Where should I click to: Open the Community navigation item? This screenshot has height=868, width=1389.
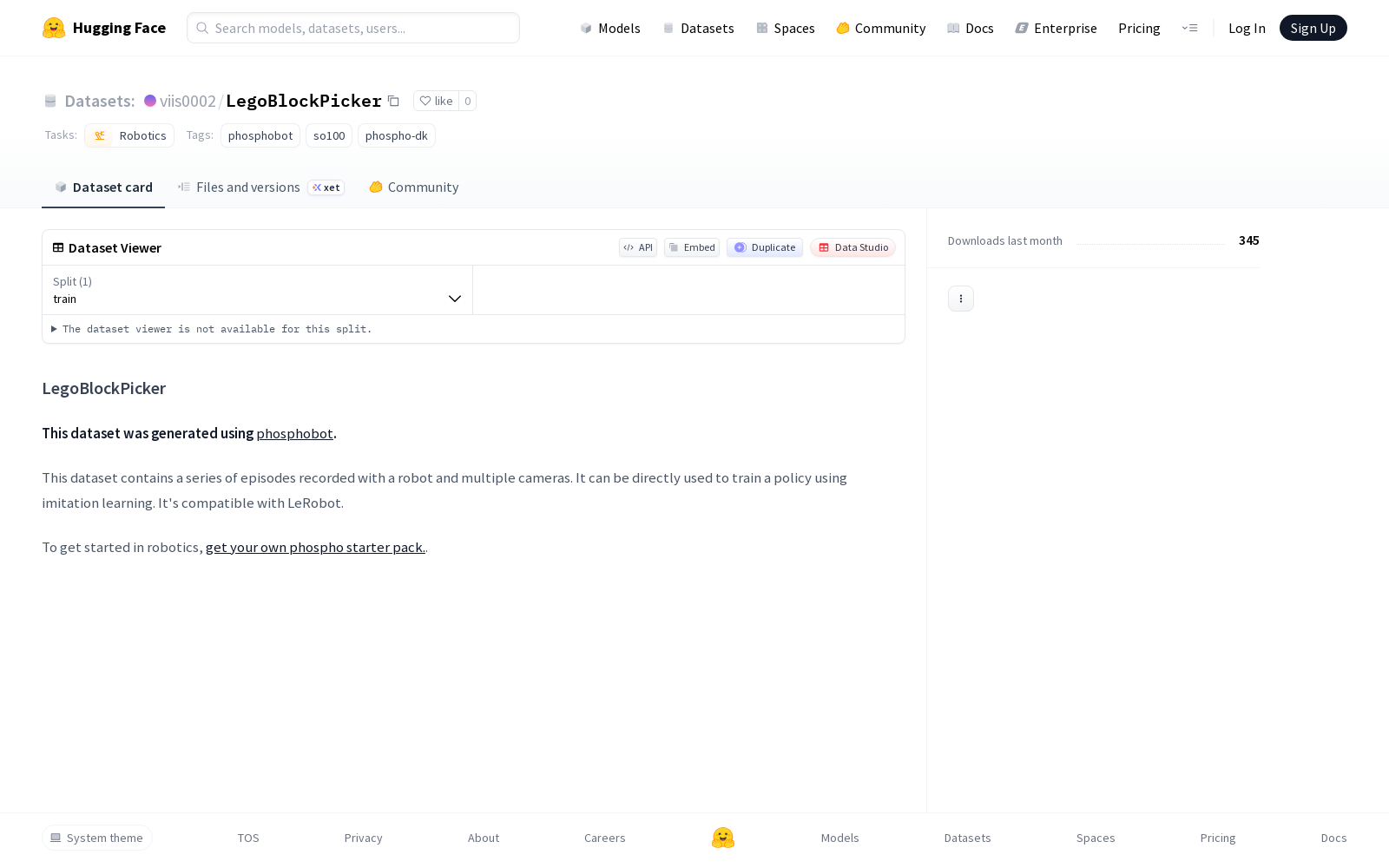coord(880,28)
